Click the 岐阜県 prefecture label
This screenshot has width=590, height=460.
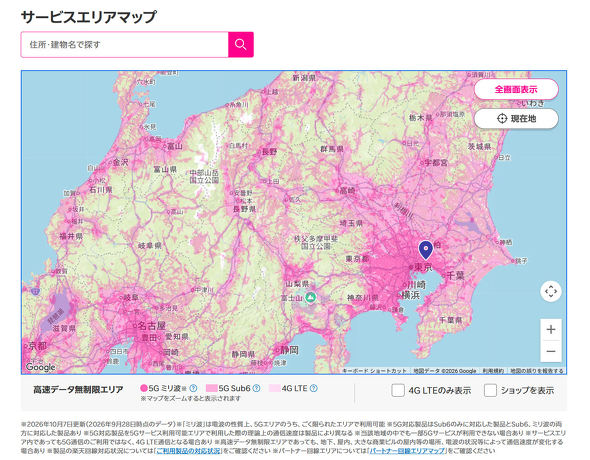tap(150, 246)
